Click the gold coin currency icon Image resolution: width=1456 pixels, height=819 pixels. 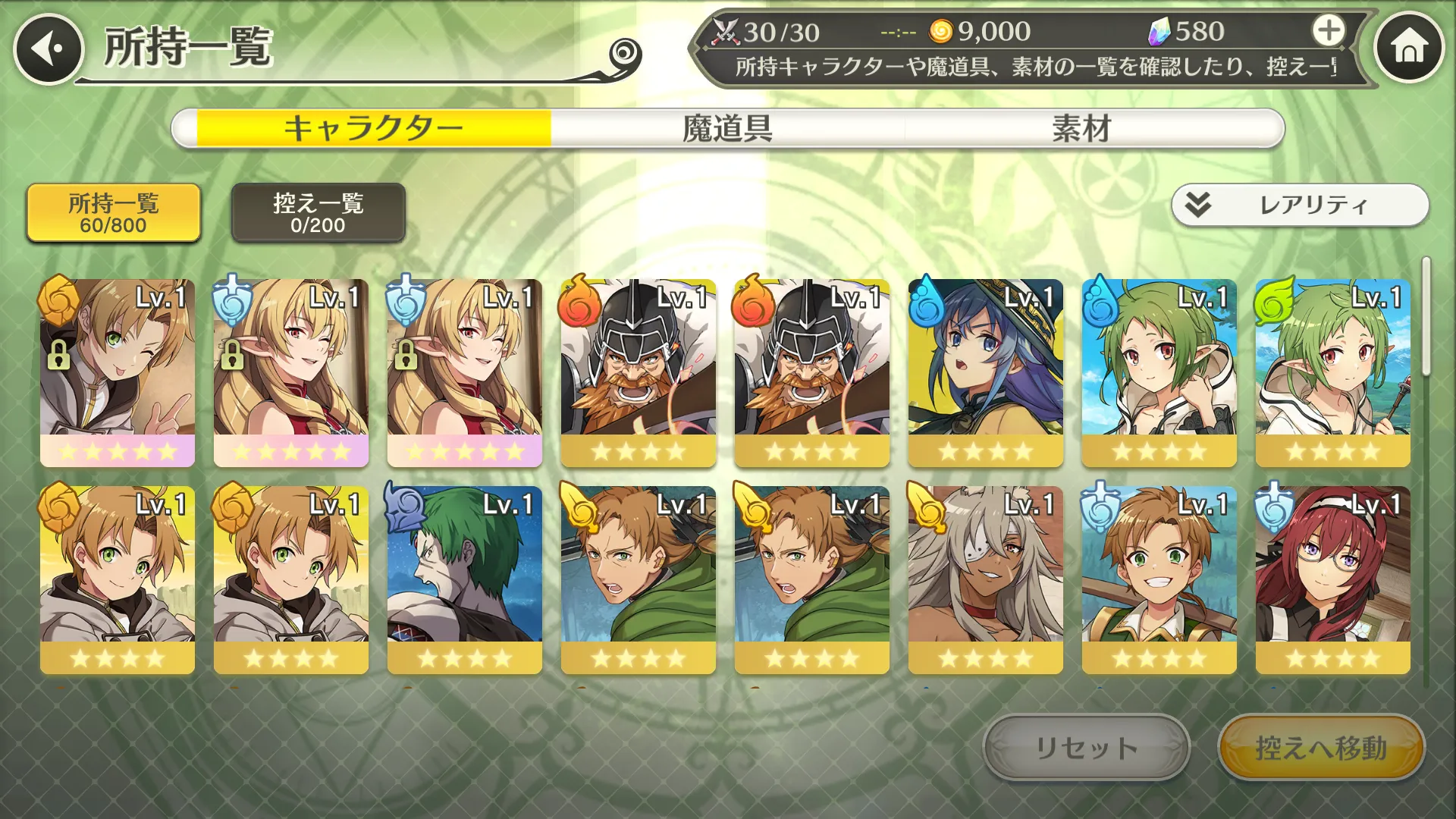tap(940, 32)
